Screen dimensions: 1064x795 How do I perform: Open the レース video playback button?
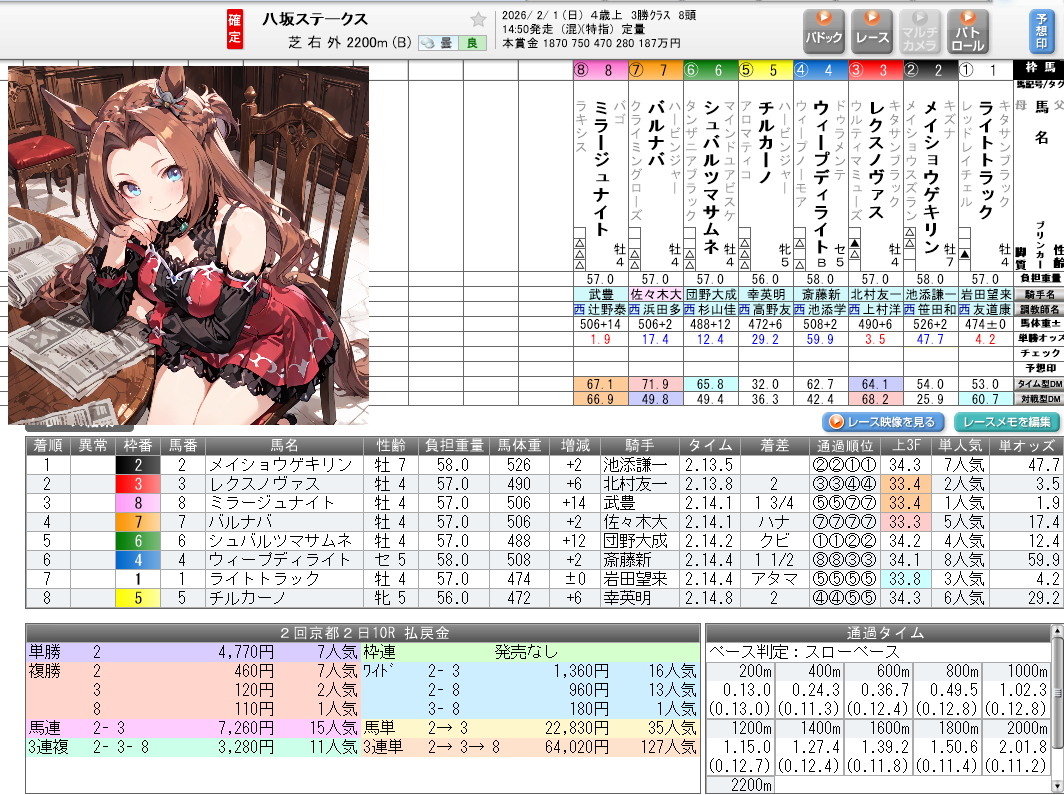click(872, 31)
